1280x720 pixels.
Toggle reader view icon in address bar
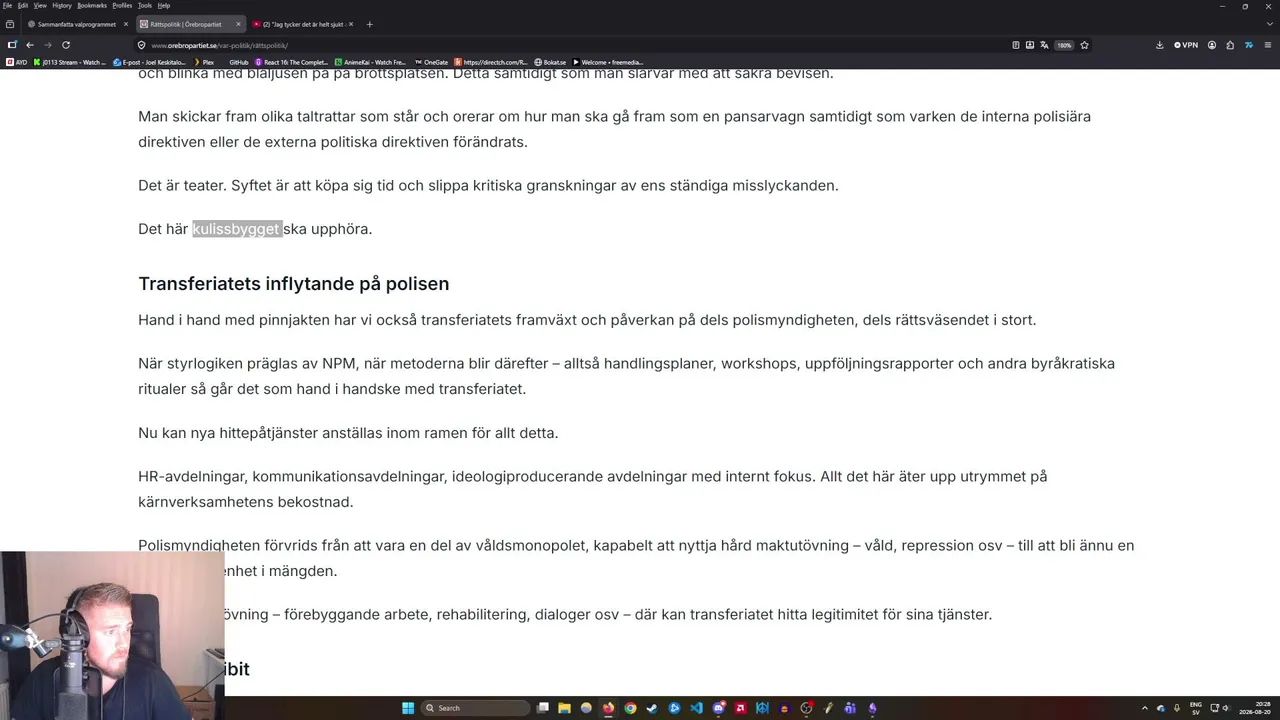pyautogui.click(x=1016, y=45)
